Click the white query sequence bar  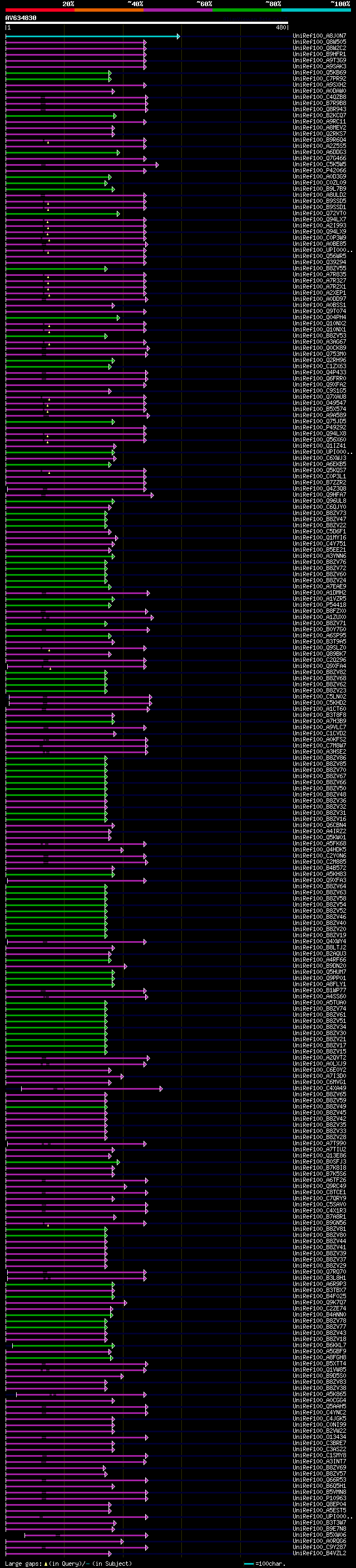[147, 23]
